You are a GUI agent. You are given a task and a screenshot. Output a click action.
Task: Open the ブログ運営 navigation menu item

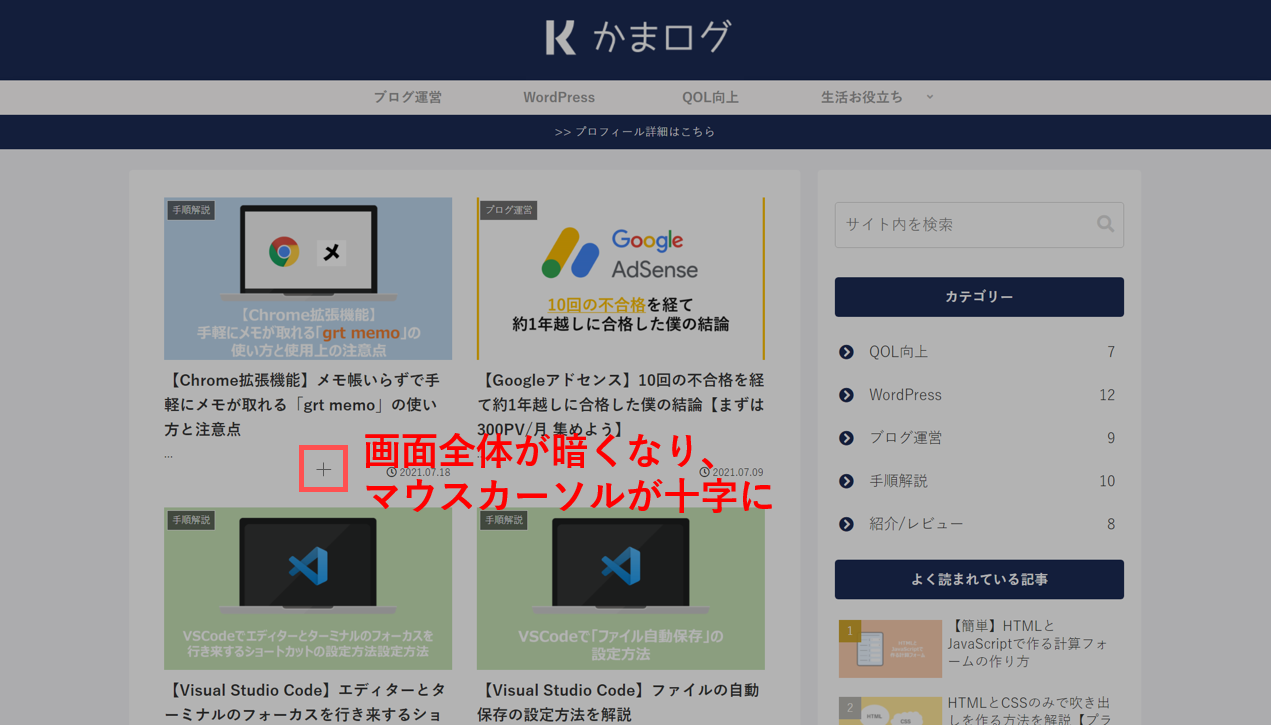(408, 97)
